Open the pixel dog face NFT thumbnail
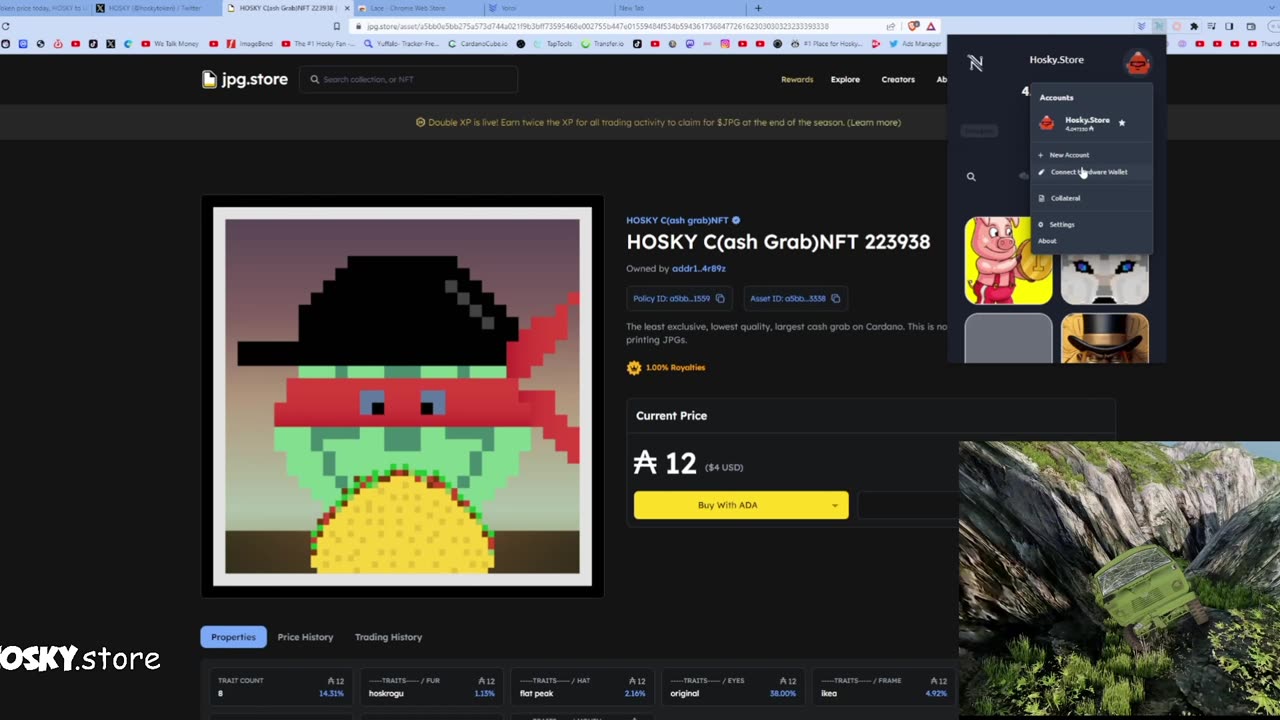This screenshot has width=1280, height=720. 1104,279
